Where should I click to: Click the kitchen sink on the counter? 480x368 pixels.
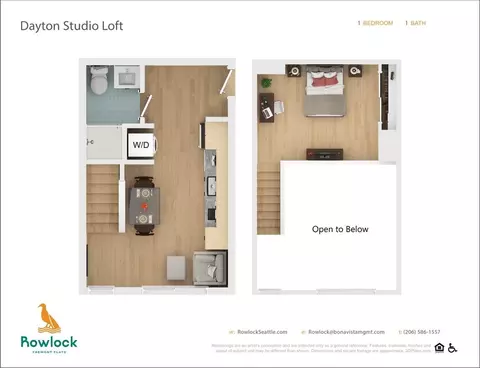tap(212, 186)
